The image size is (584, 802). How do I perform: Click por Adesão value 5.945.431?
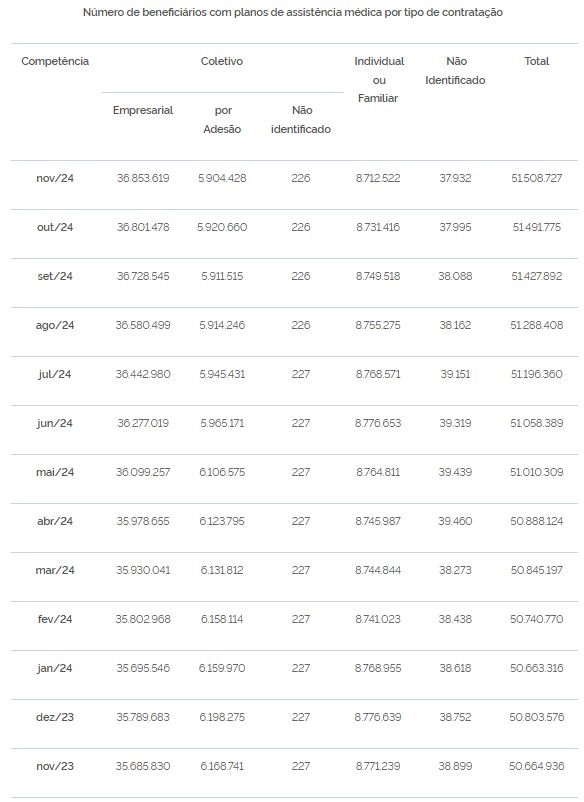[x=222, y=374]
